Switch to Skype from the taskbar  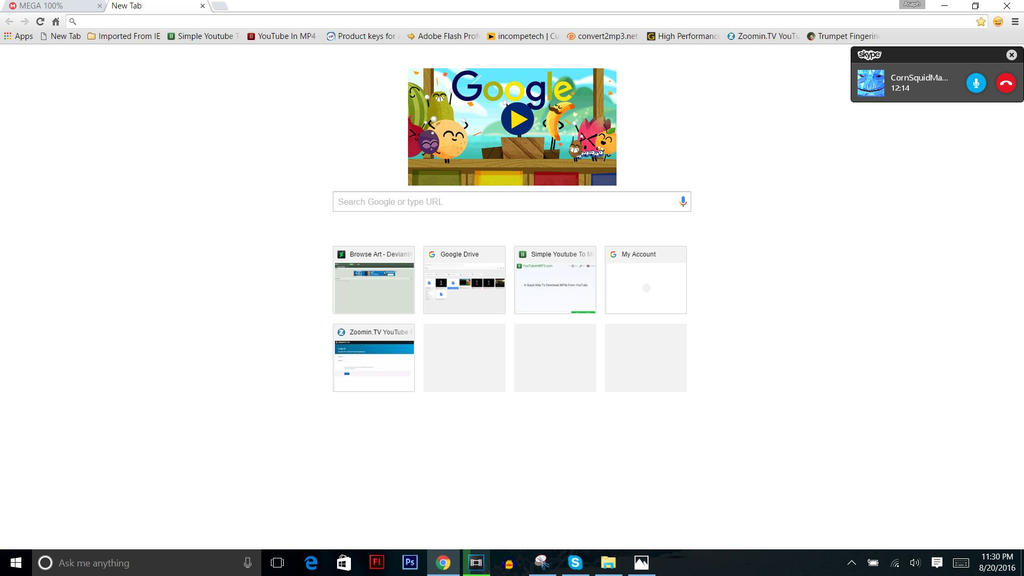[575, 562]
